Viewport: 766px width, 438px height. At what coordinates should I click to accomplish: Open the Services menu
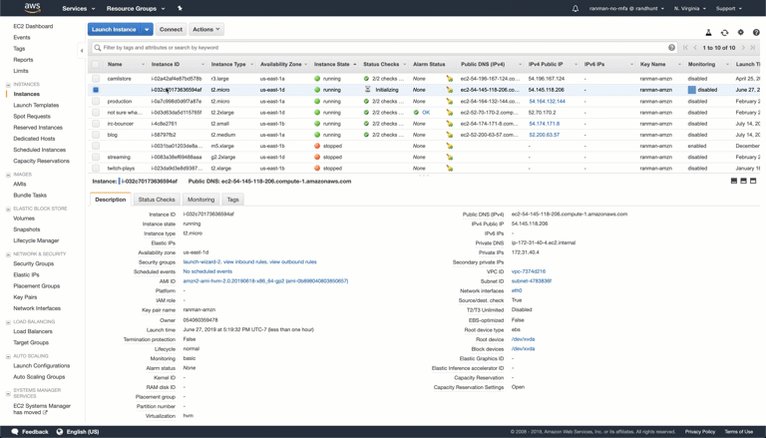tap(78, 8)
